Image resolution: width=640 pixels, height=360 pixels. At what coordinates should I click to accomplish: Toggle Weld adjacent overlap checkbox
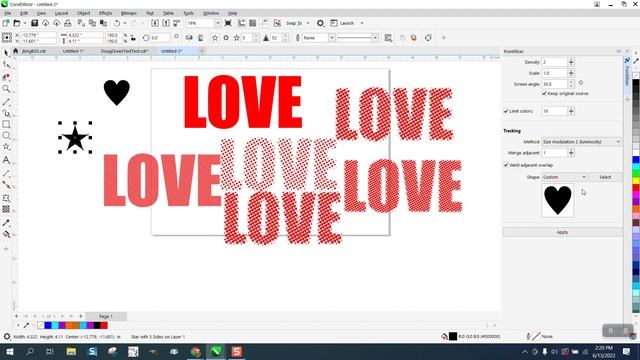click(506, 165)
